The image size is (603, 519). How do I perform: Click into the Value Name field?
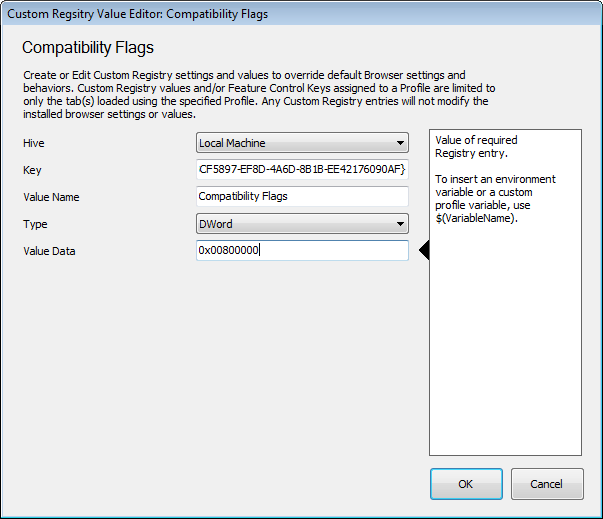(302, 196)
